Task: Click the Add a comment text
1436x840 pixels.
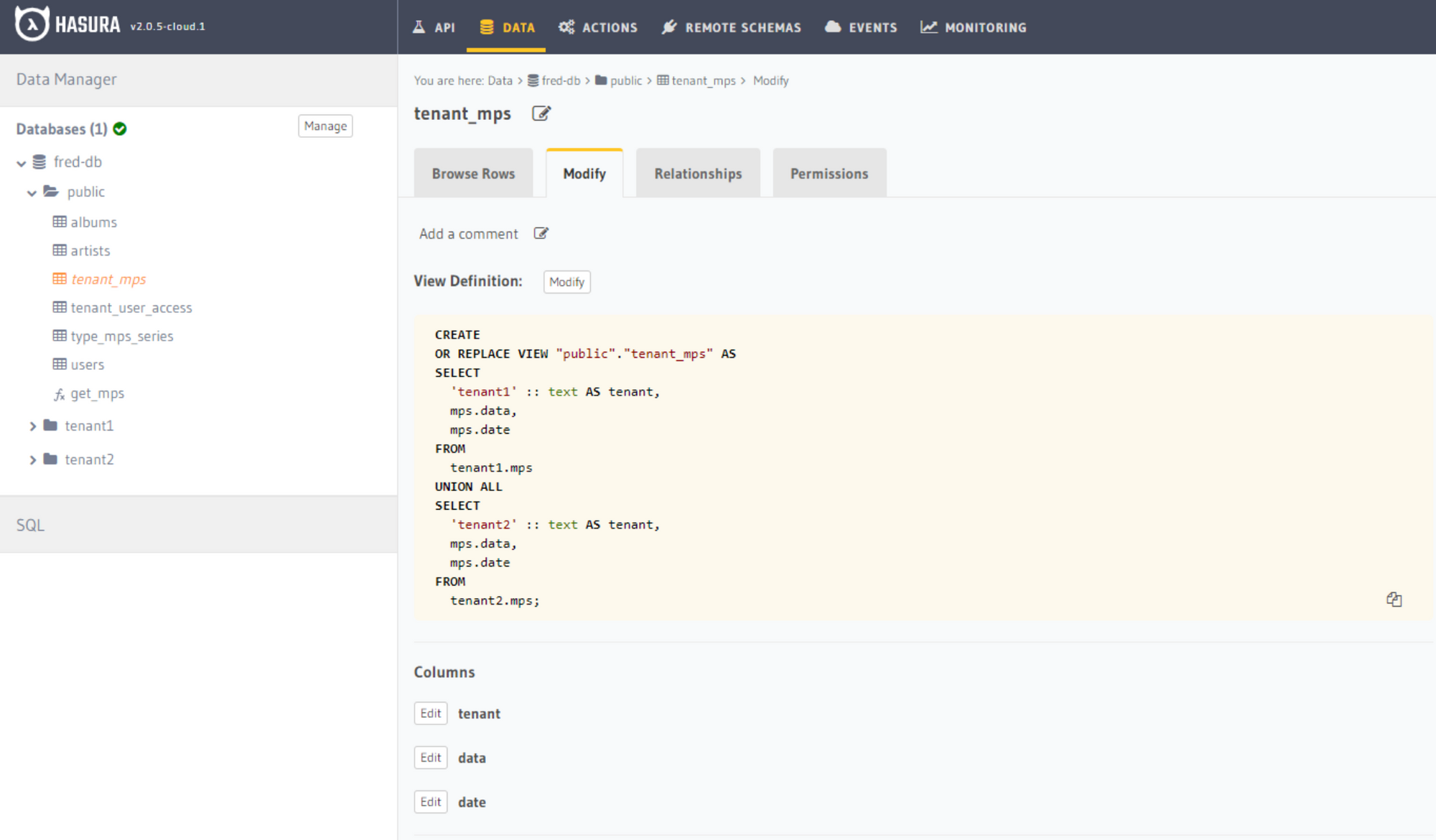Action: (x=469, y=233)
